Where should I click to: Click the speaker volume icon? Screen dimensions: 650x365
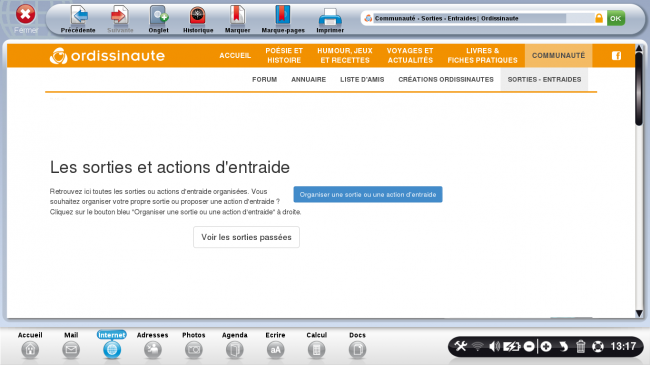(494, 346)
